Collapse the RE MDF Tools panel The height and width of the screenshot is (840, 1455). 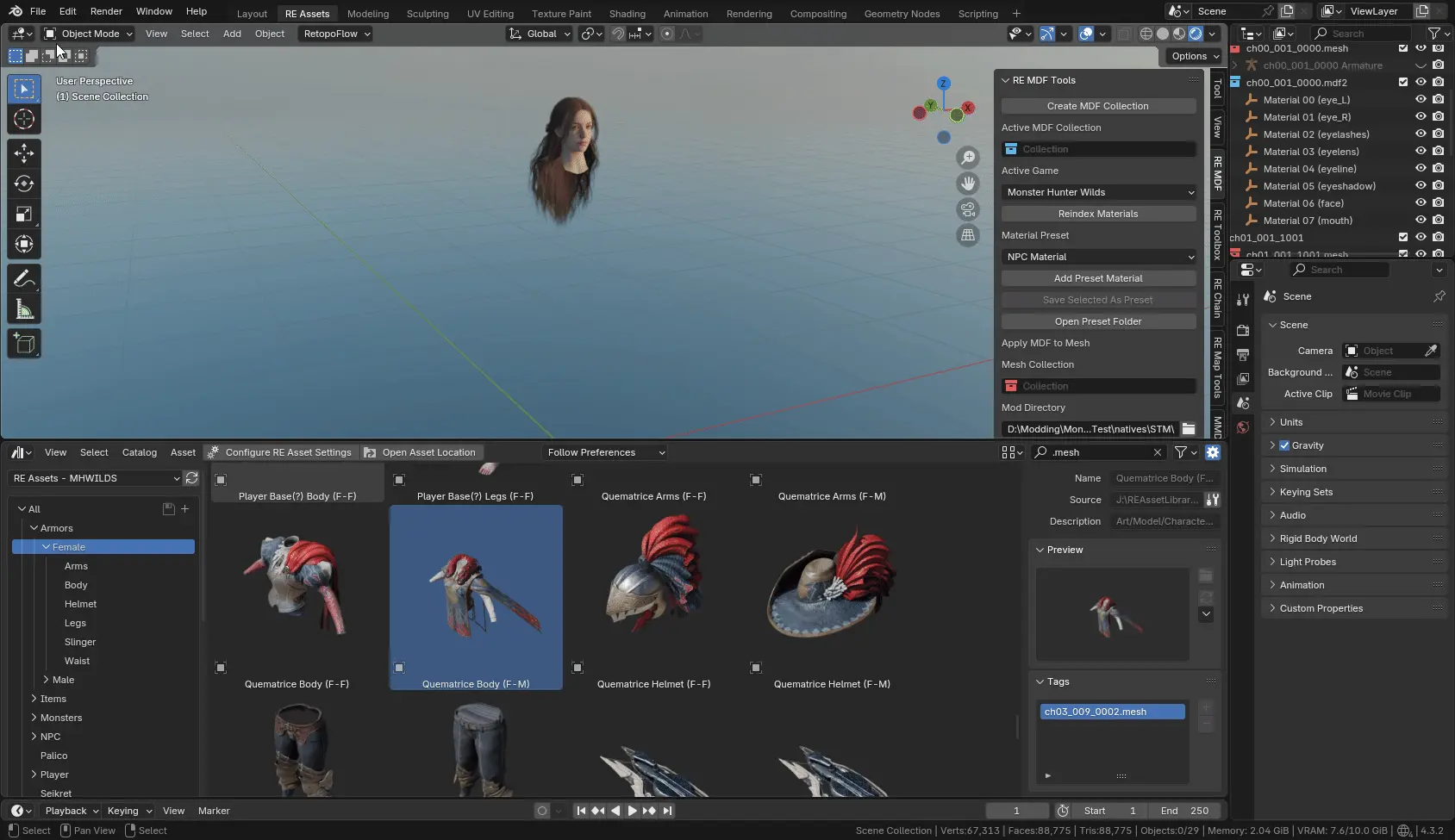click(1006, 80)
